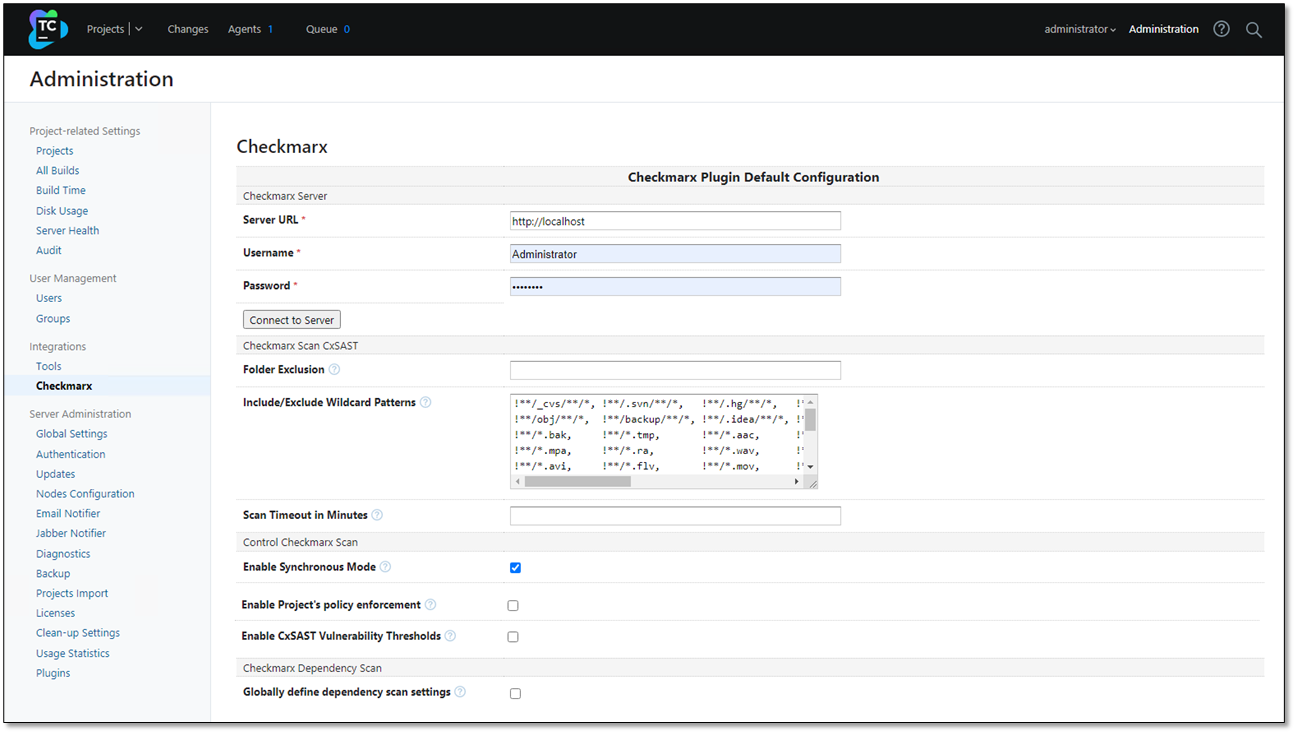This screenshot has height=733, width=1295.
Task: Open the Changes tab
Action: [x=188, y=29]
